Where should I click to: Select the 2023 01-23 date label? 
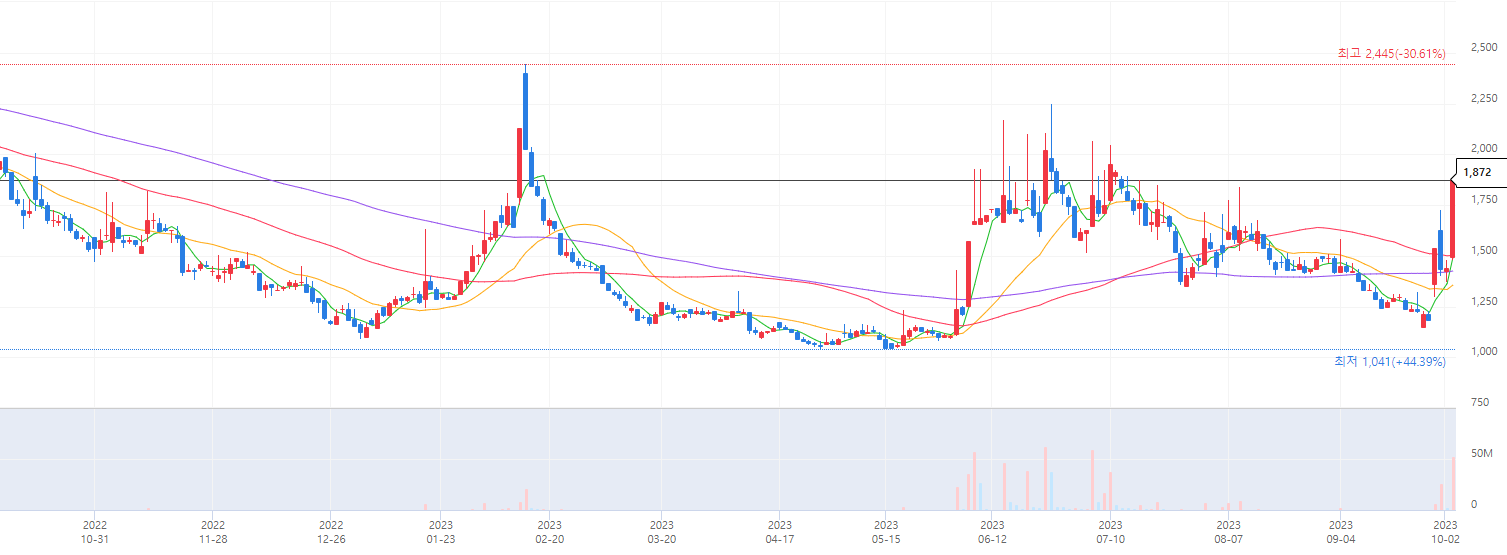coord(440,531)
